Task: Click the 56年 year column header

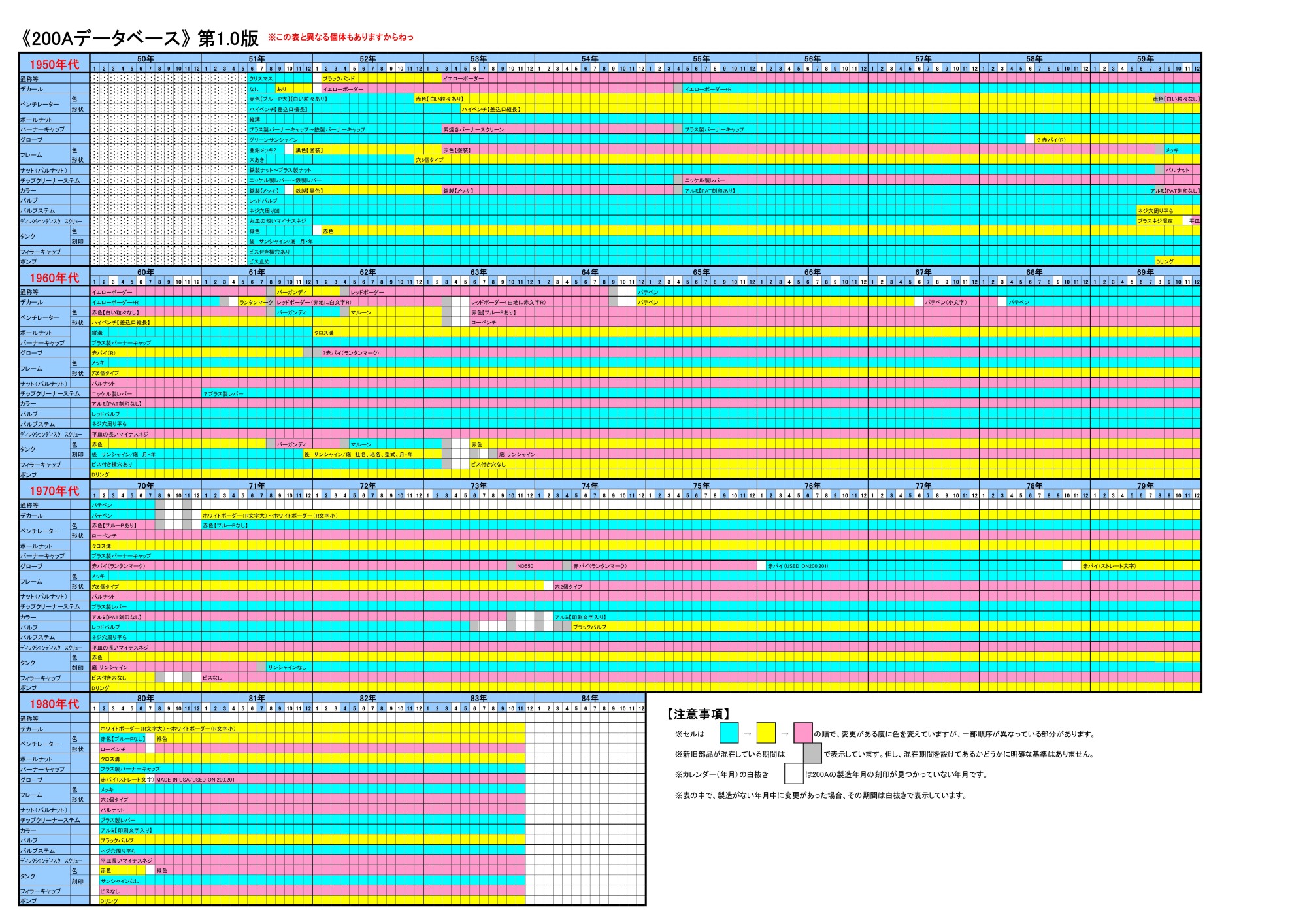Action: click(812, 59)
